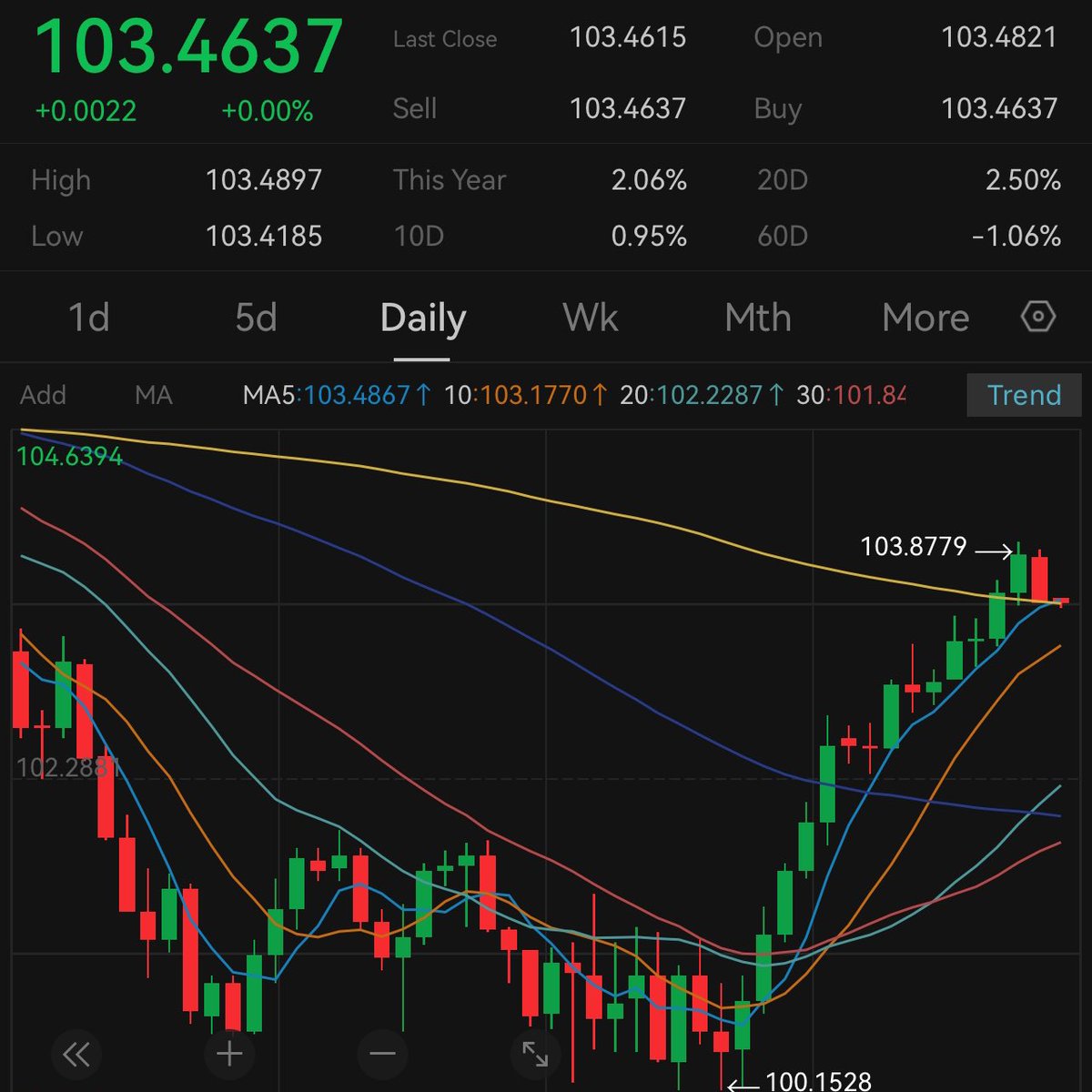The height and width of the screenshot is (1092, 1092).
Task: Tap the MA30 value 101.84
Action: tap(870, 395)
